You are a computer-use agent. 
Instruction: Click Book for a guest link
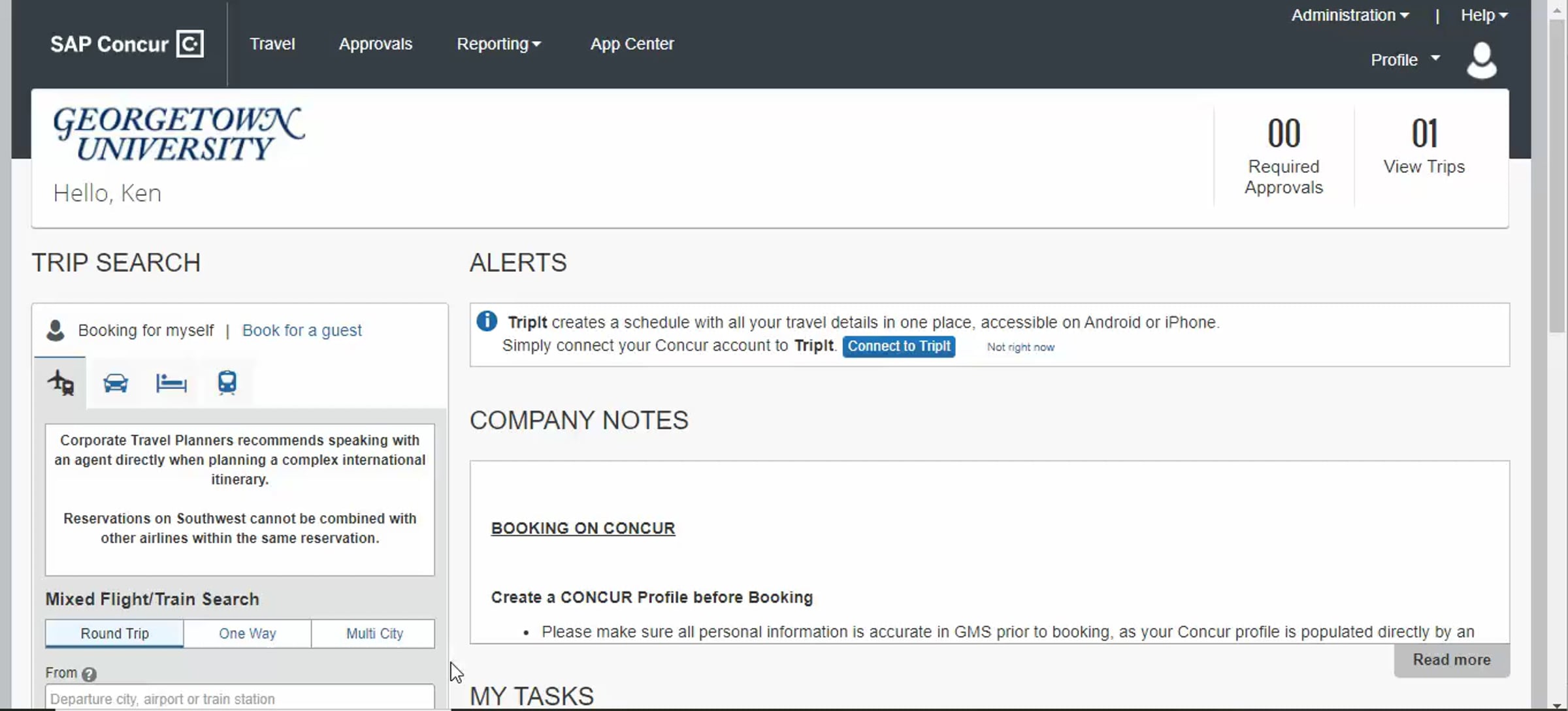click(x=302, y=330)
